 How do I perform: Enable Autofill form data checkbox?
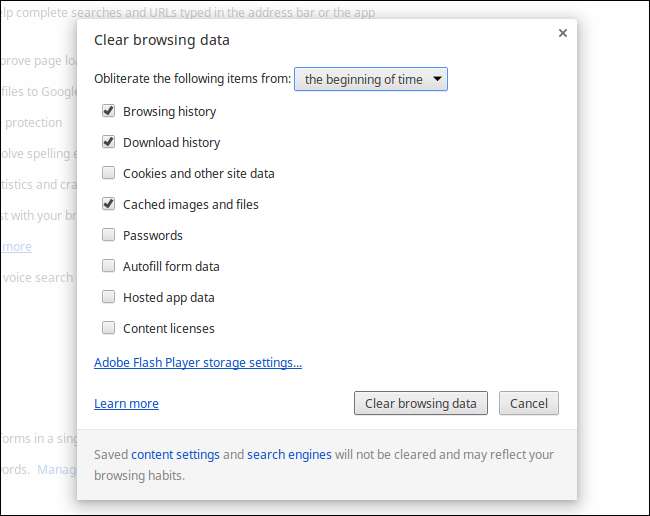[x=108, y=266]
